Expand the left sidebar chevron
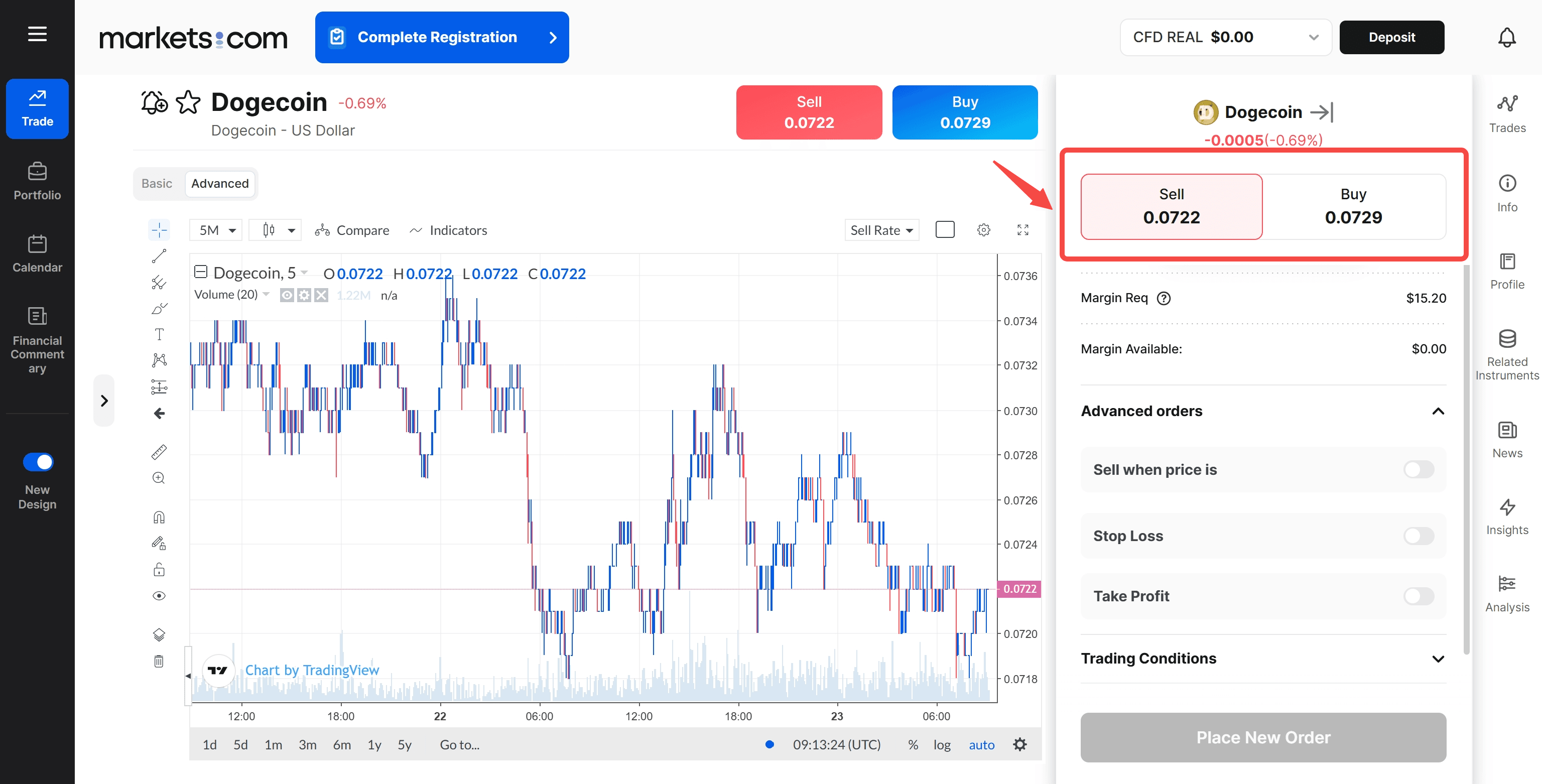1542x784 pixels. (x=104, y=401)
